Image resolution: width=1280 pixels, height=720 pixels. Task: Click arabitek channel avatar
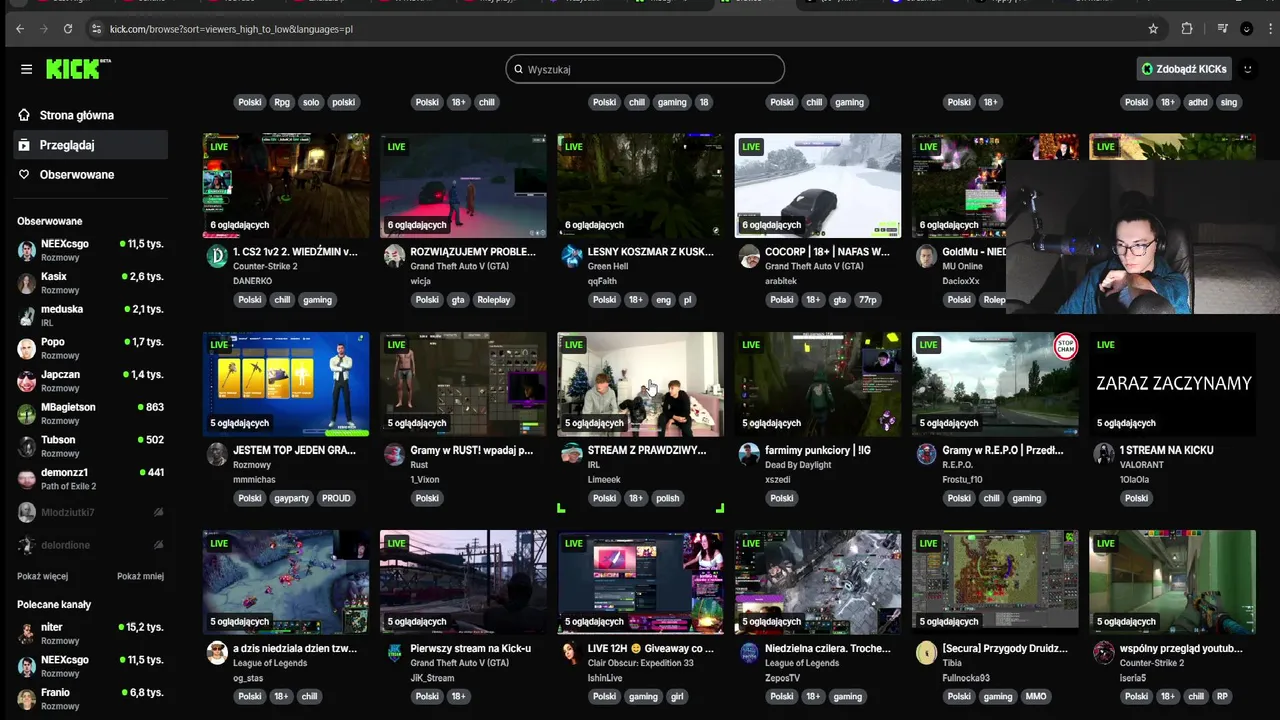tap(749, 257)
